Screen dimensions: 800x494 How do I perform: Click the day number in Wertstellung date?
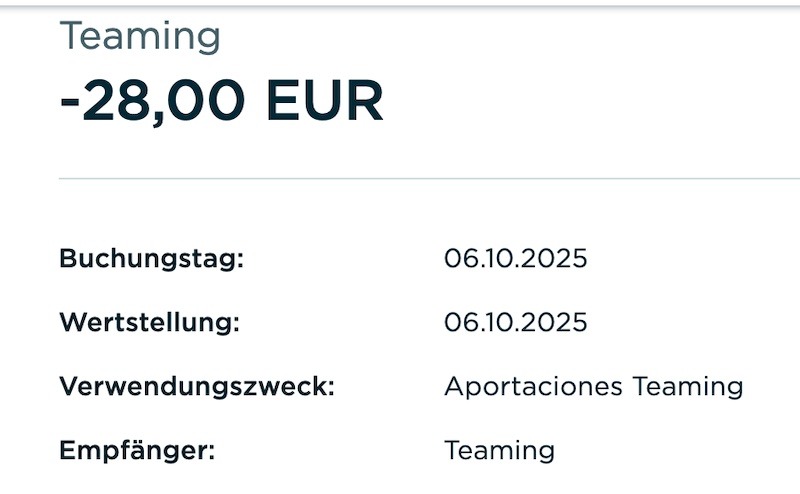(x=456, y=323)
